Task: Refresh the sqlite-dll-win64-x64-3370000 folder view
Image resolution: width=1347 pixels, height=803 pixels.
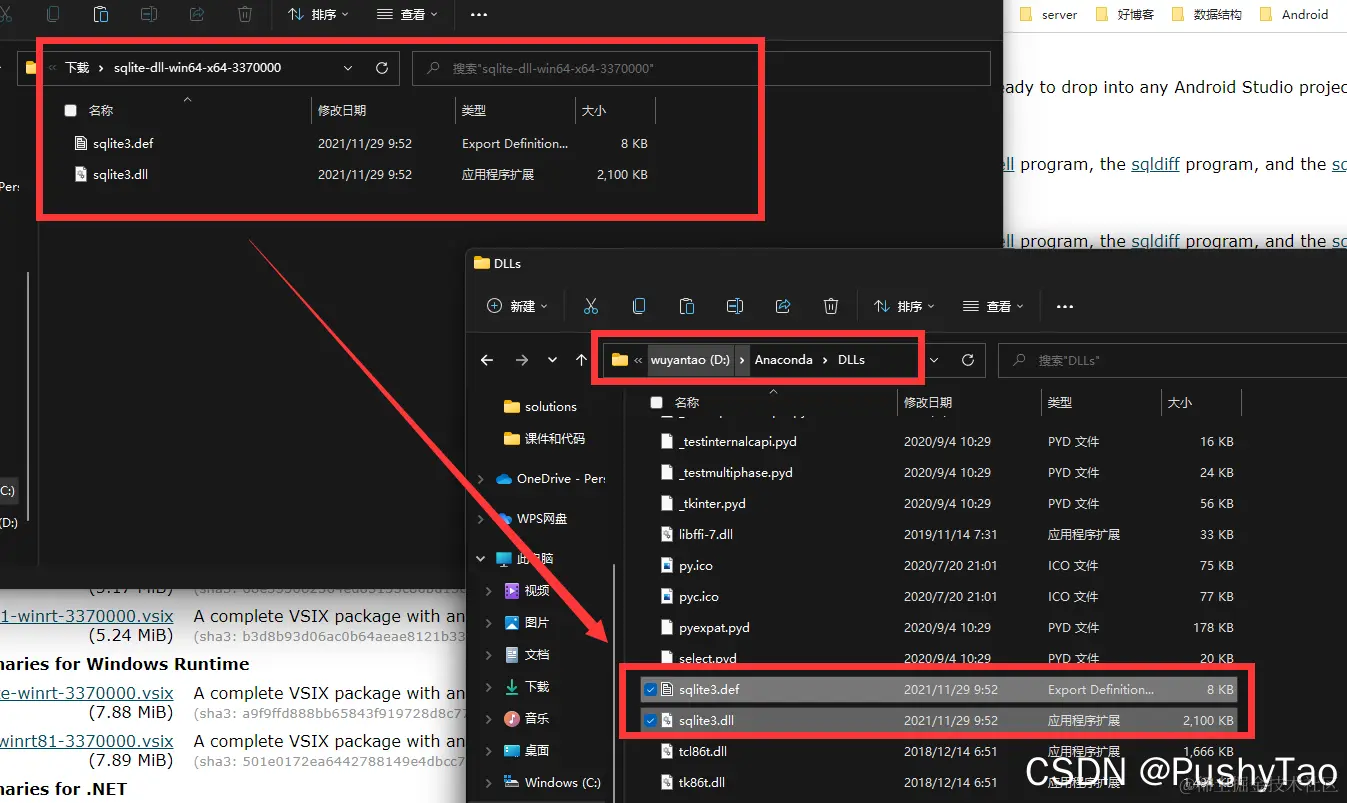Action: click(x=381, y=68)
